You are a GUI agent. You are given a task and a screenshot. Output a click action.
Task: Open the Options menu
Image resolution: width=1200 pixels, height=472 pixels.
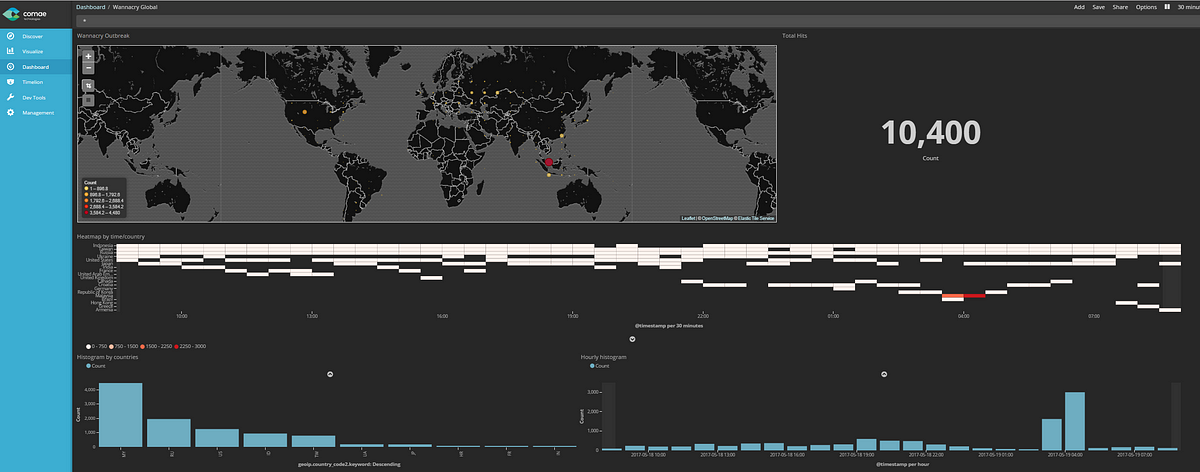point(1146,7)
